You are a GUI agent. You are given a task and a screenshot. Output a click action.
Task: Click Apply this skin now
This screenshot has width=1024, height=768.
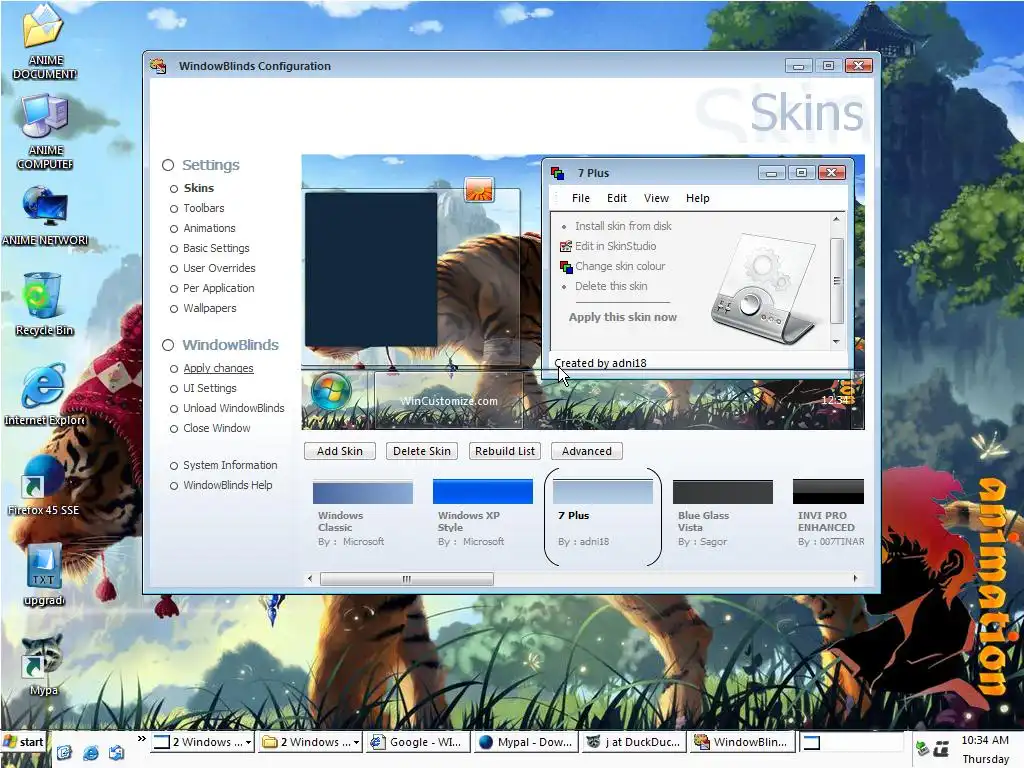coord(622,317)
